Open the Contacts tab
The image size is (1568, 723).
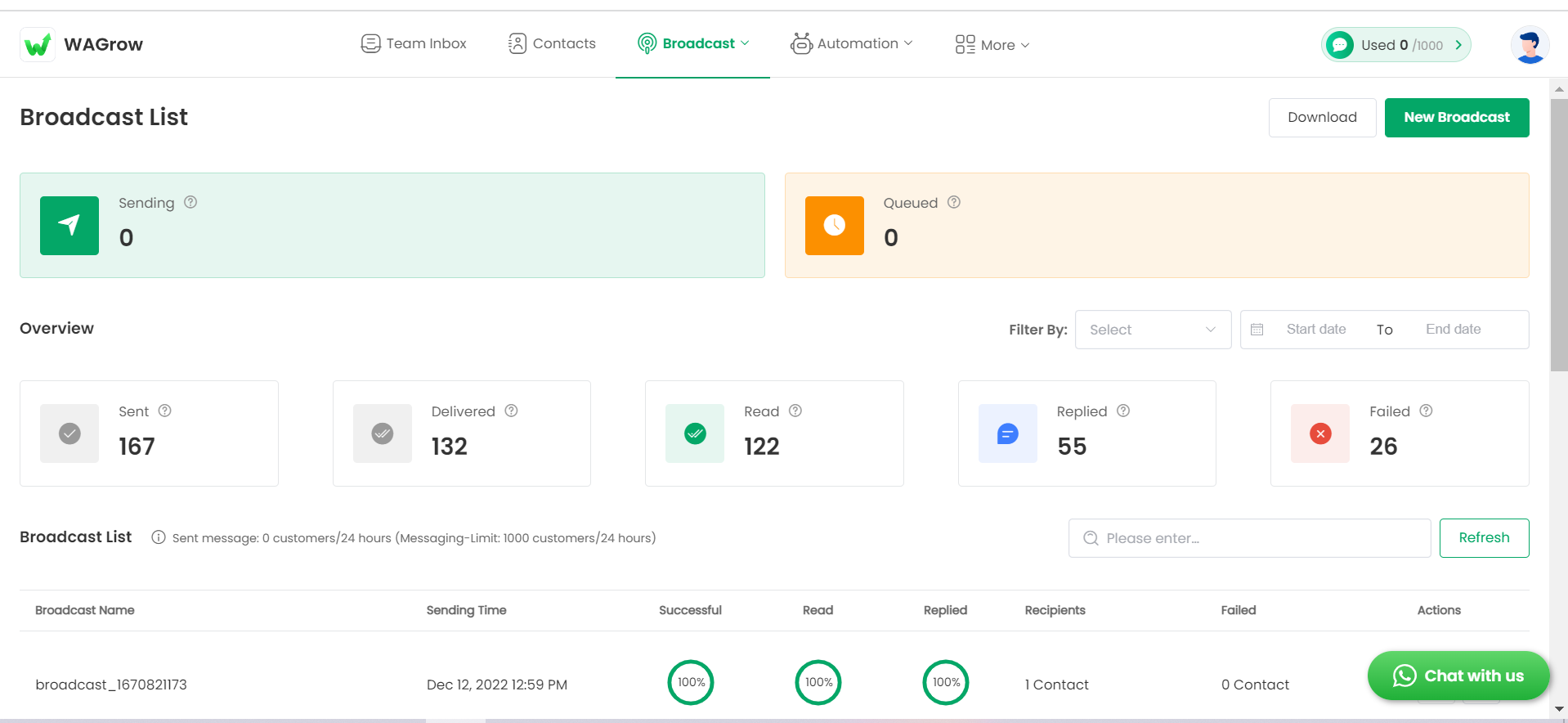tap(552, 43)
